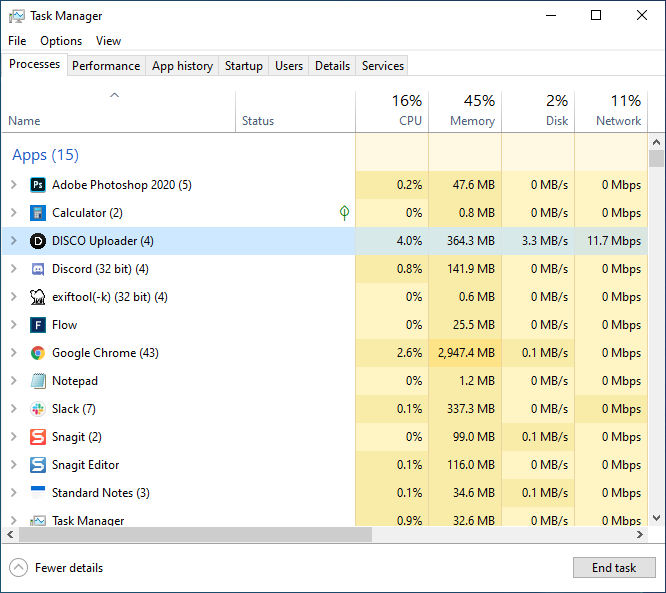Click the Google Chrome icon
This screenshot has width=666, height=593.
(38, 353)
